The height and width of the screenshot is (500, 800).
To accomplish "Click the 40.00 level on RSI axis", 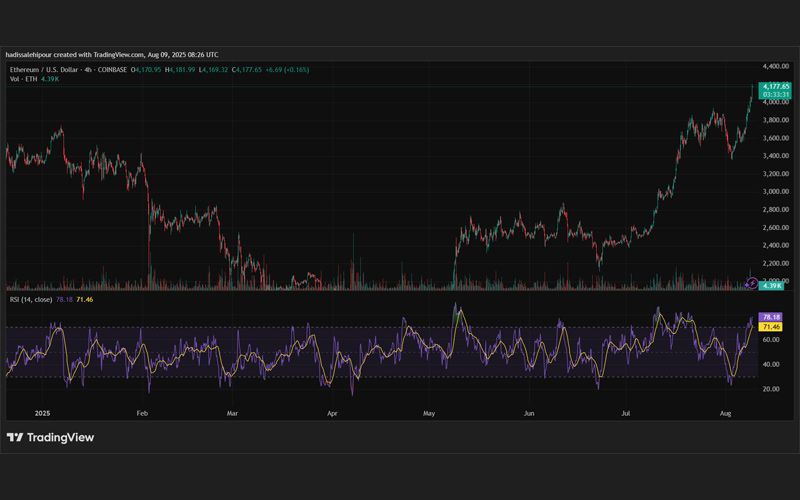I will 771,364.
